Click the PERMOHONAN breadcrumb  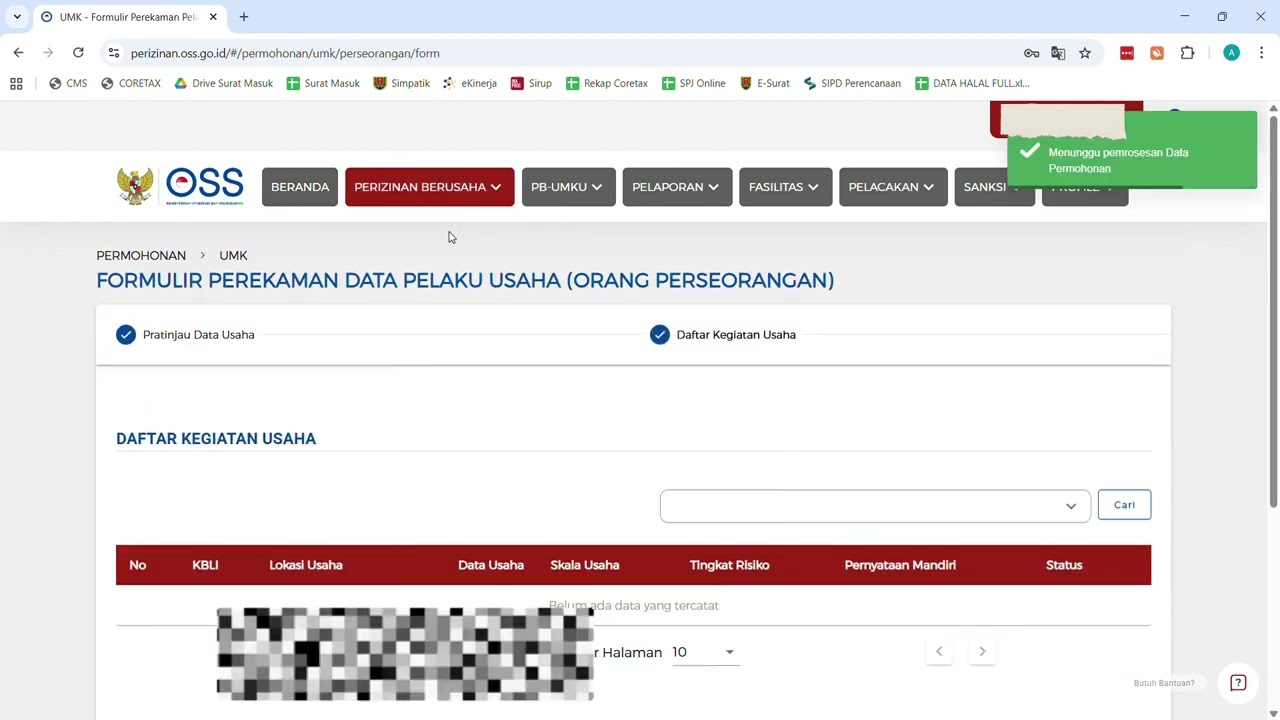141,256
